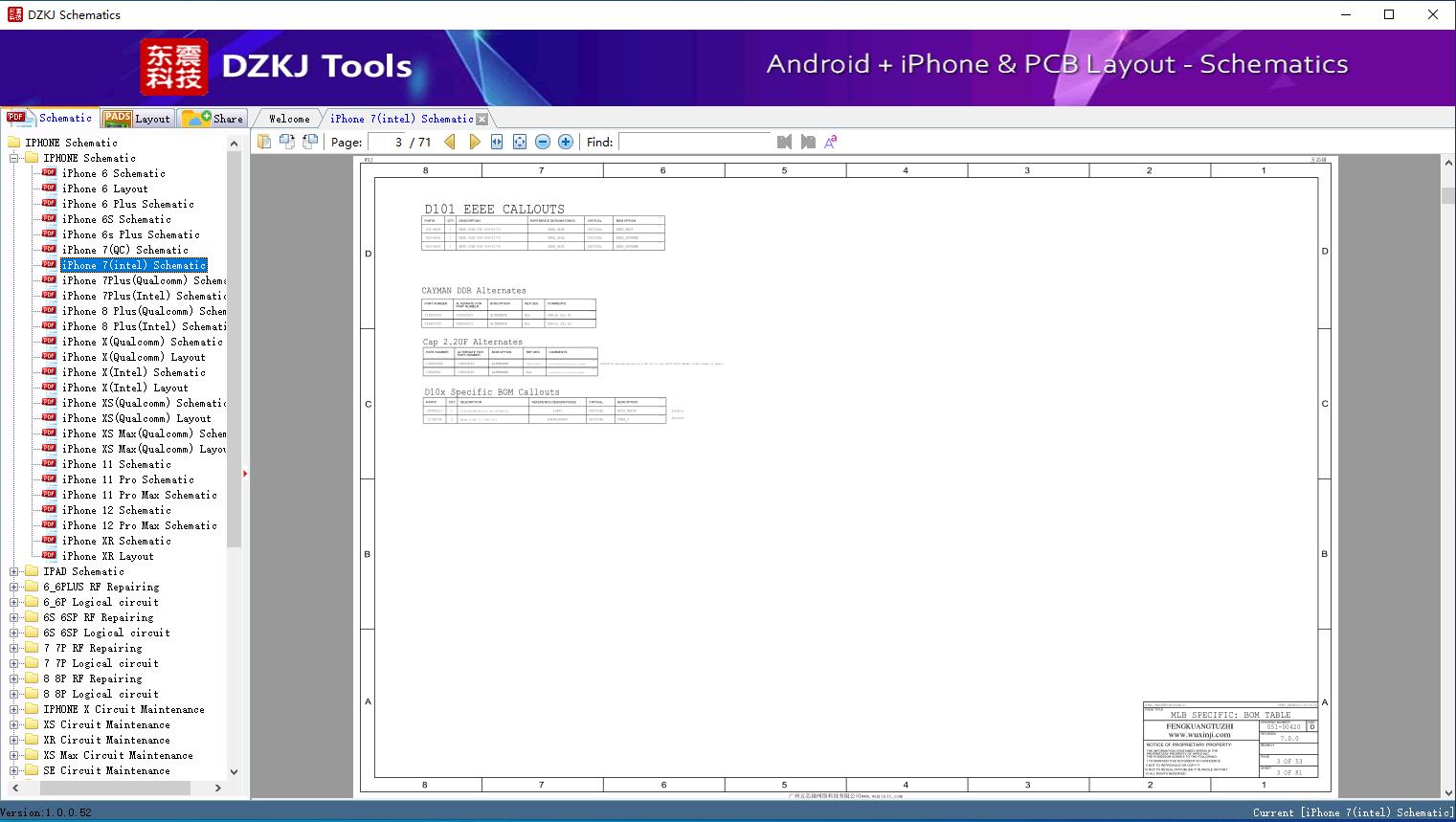Screen dimensions: 1456x822
Task: Select the iPhone 7(intel) Schematic document tab
Action: 401,119
